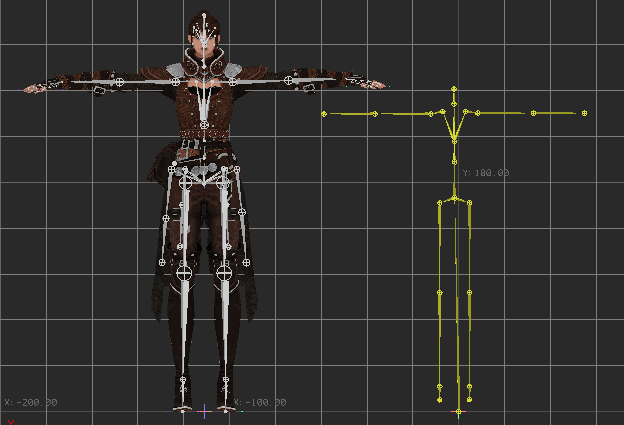The image size is (624, 425).
Task: Pick the yellow skeleton's screen-right knee joint
Action: [x=469, y=293]
